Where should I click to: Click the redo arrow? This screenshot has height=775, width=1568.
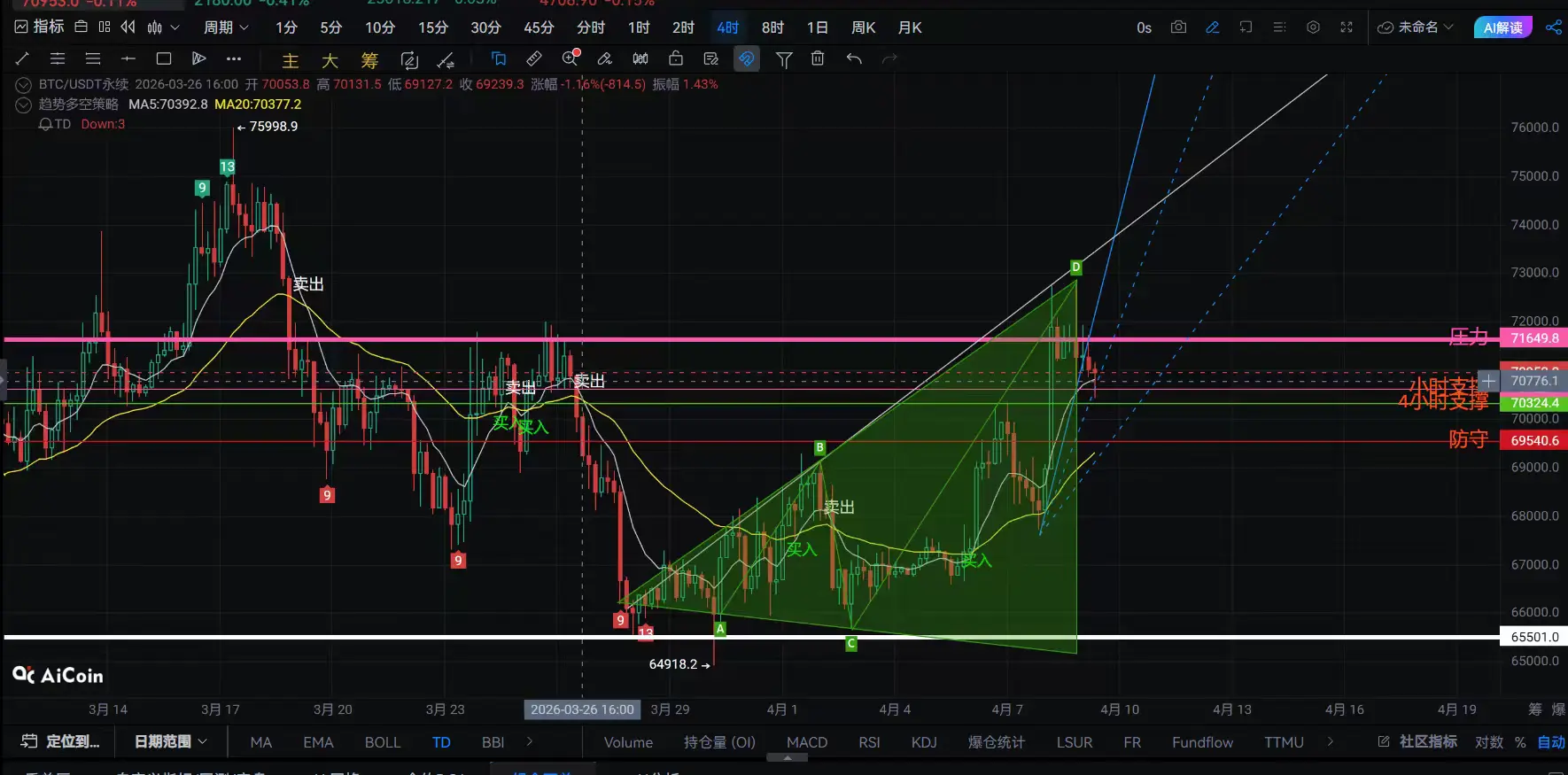[x=889, y=58]
